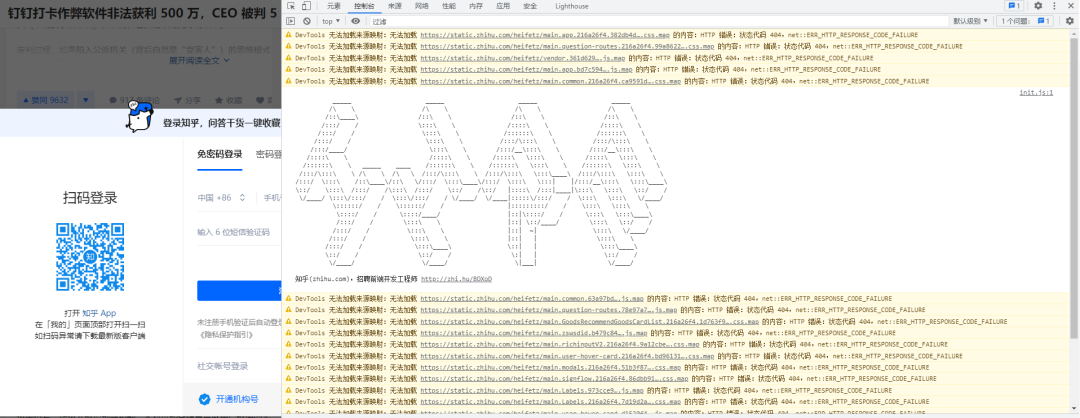1080x418 pixels.
Task: Open the 内存 tab
Action: tap(476, 6)
